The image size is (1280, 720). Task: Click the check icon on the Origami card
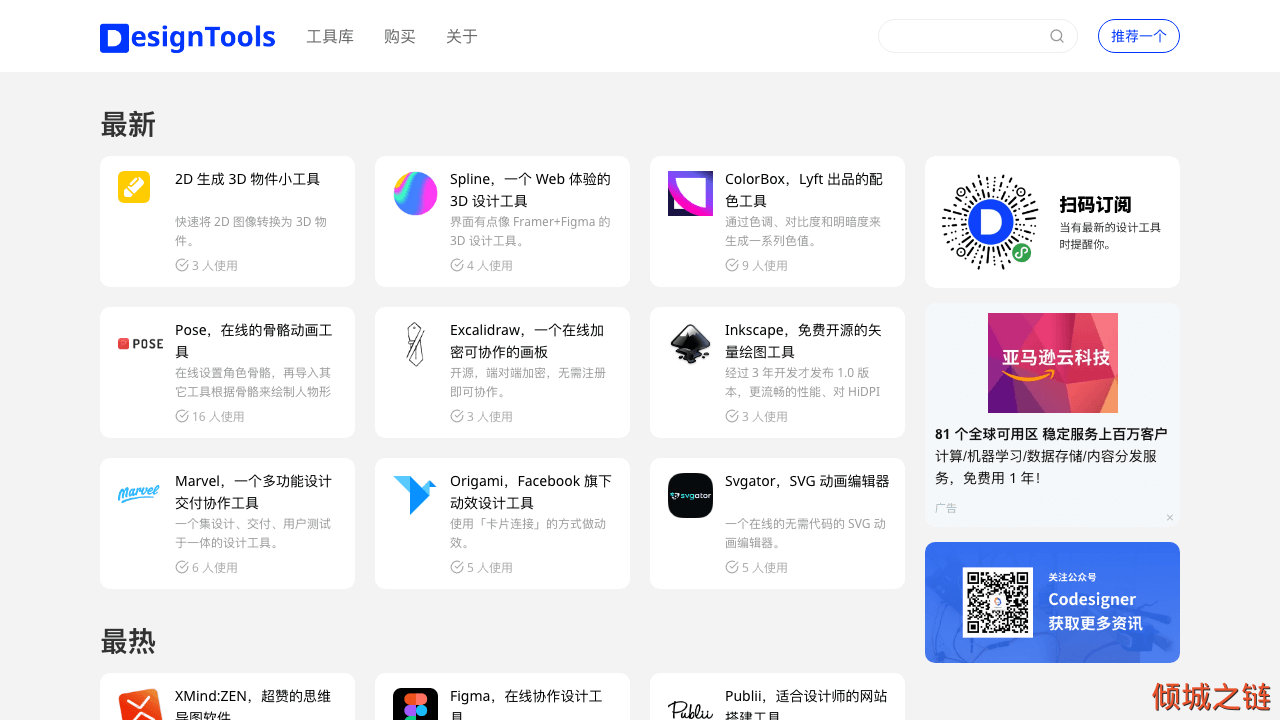tap(457, 567)
